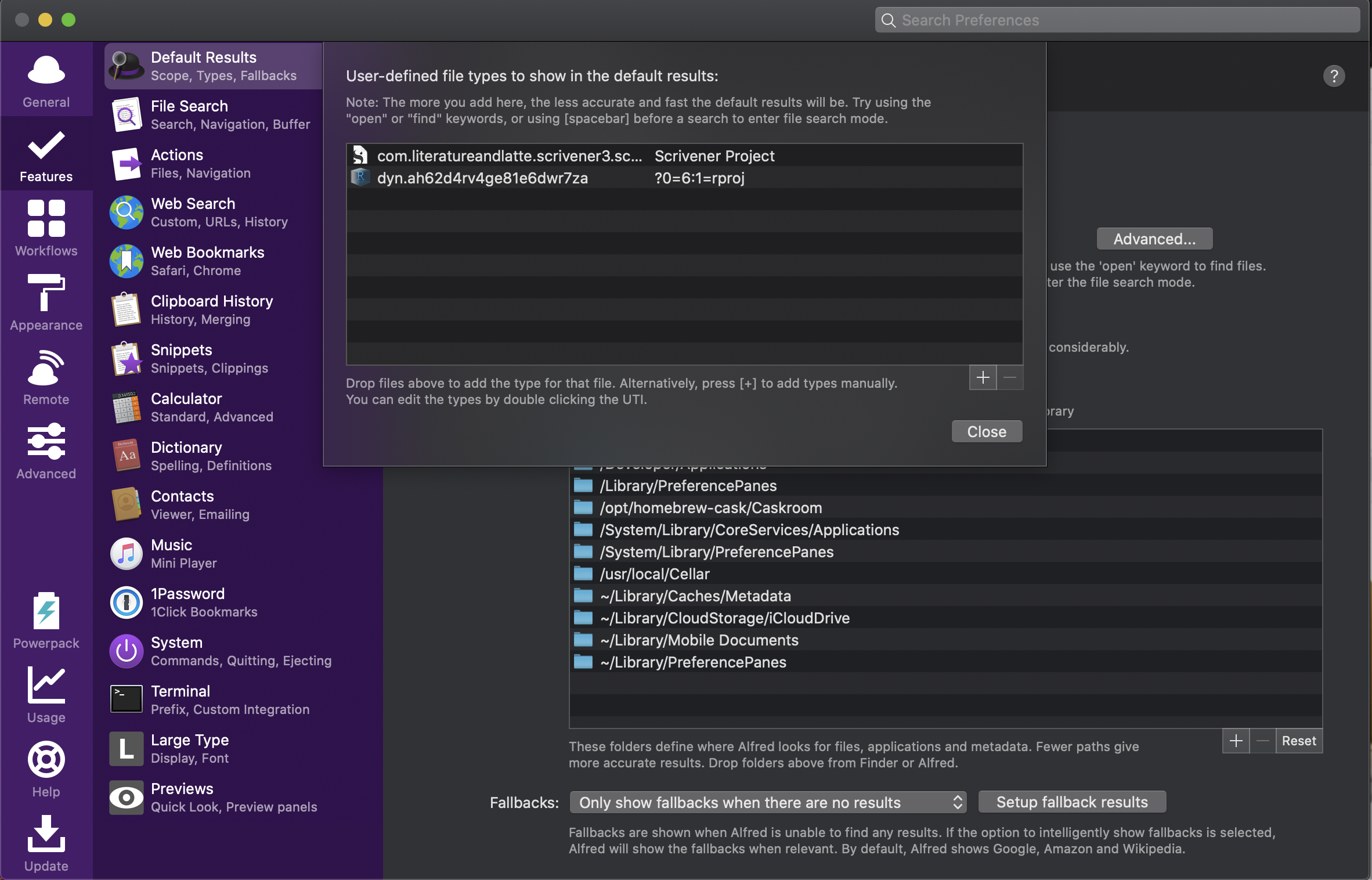Viewport: 1372px width, 880px height.
Task: Open Web Bookmarks feature
Action: click(214, 261)
